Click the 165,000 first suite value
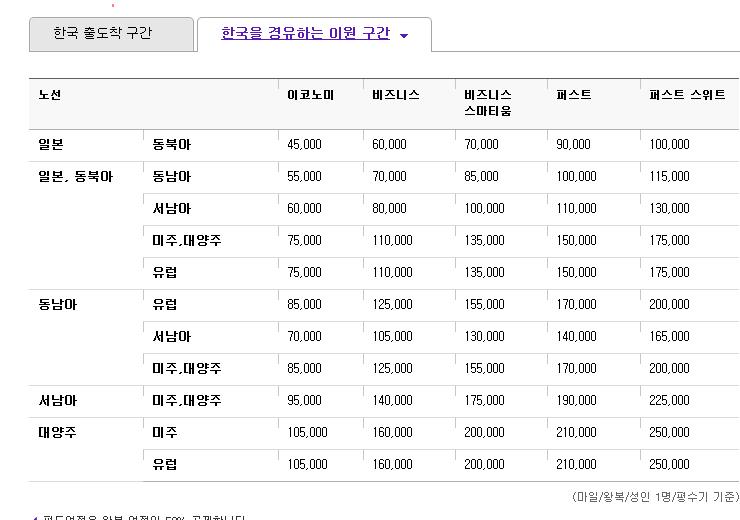 point(669,336)
